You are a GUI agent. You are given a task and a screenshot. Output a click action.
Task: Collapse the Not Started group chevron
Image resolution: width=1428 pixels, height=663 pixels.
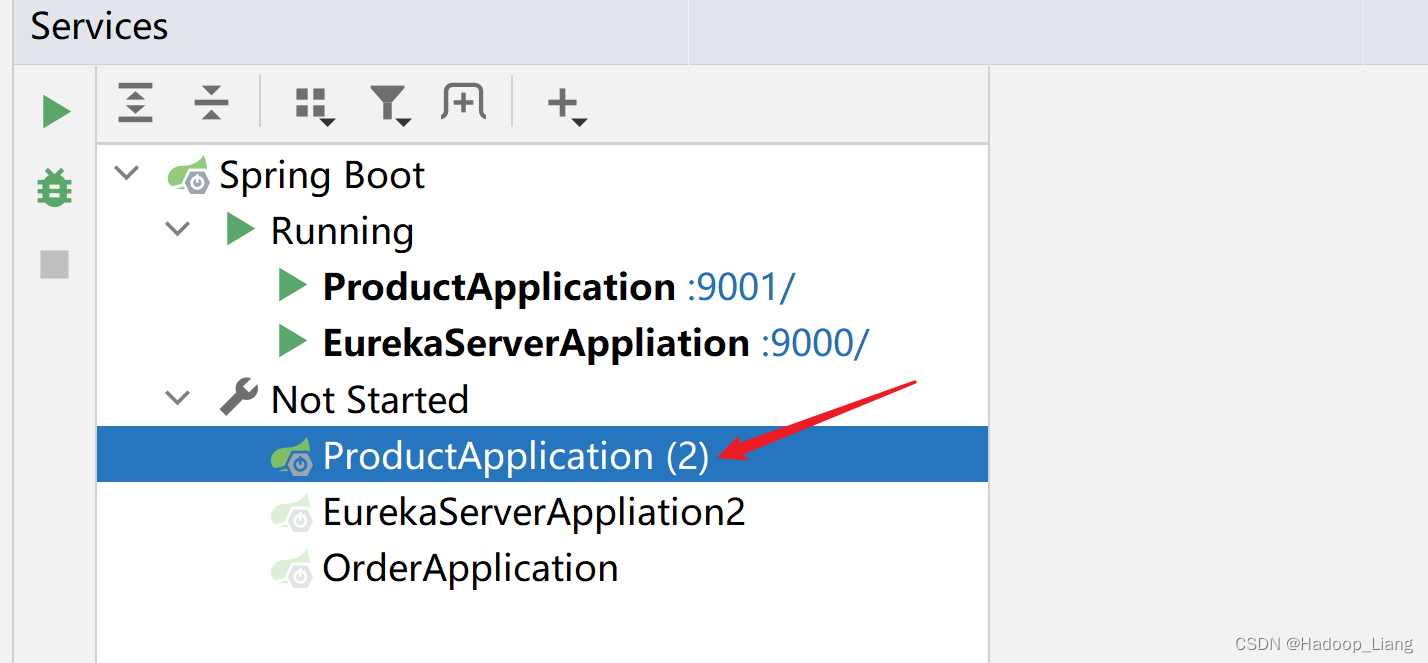(178, 398)
